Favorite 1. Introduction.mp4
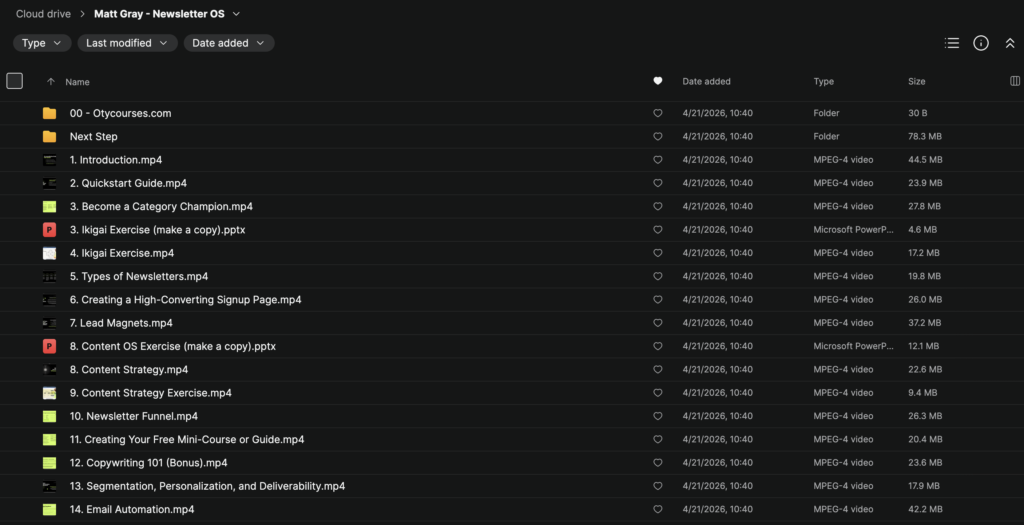1024x525 pixels. coord(658,160)
